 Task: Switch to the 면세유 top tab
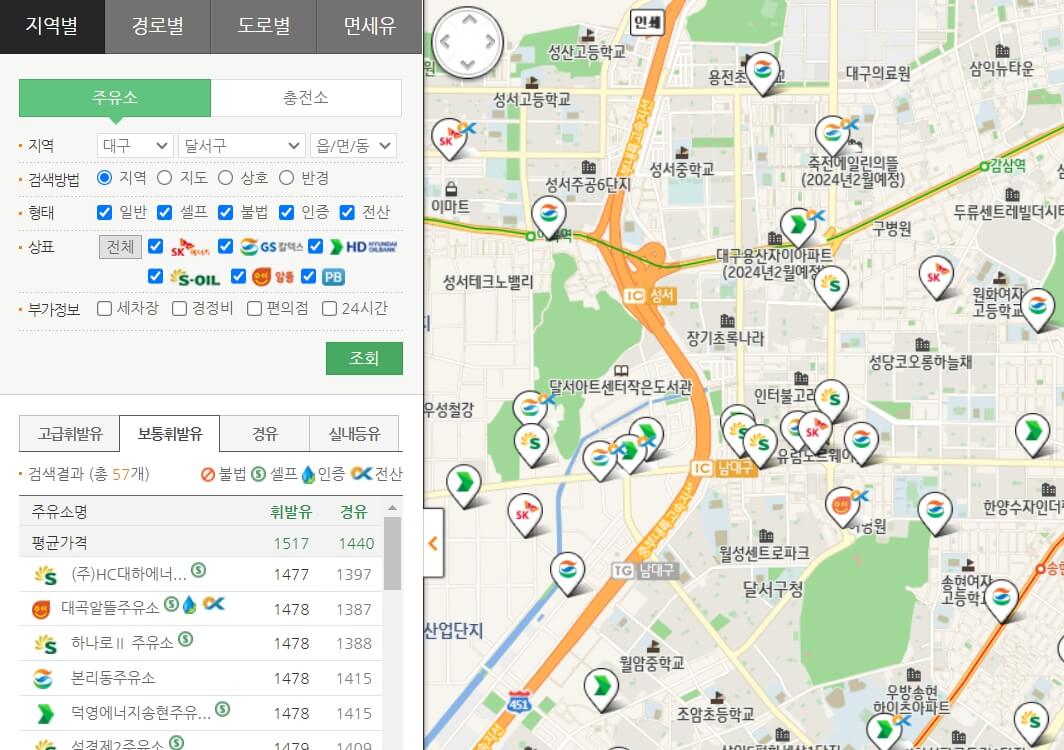370,26
